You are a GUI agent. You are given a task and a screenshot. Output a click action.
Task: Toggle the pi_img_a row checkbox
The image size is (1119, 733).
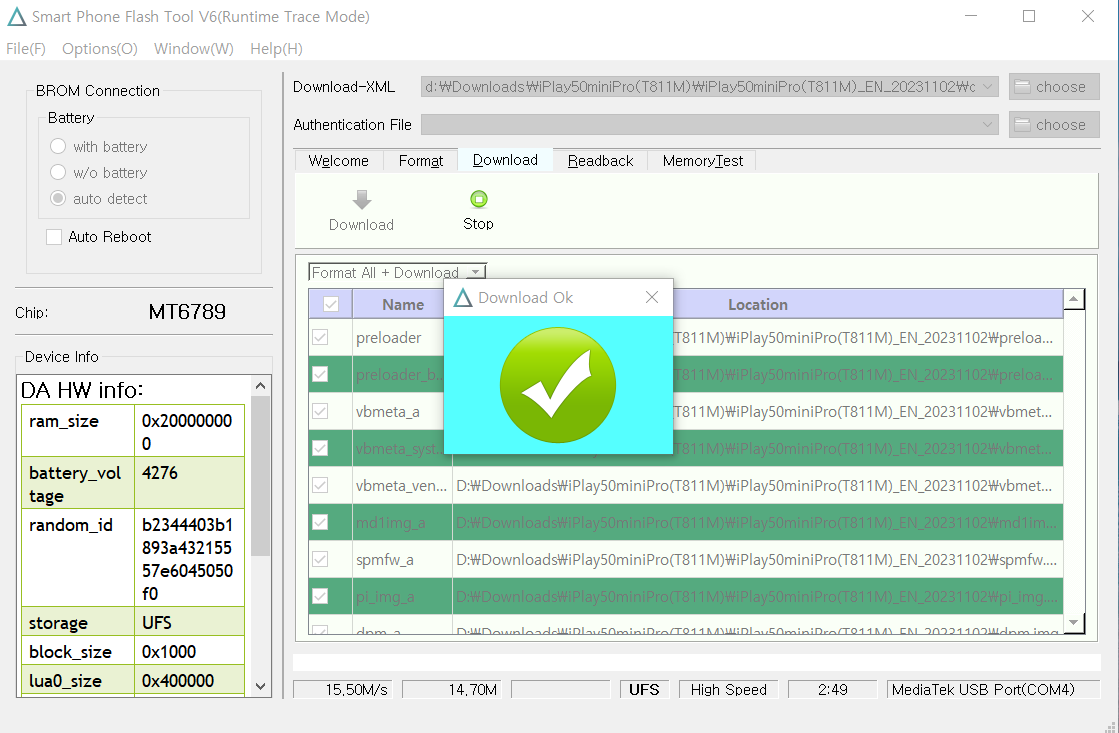pos(320,596)
